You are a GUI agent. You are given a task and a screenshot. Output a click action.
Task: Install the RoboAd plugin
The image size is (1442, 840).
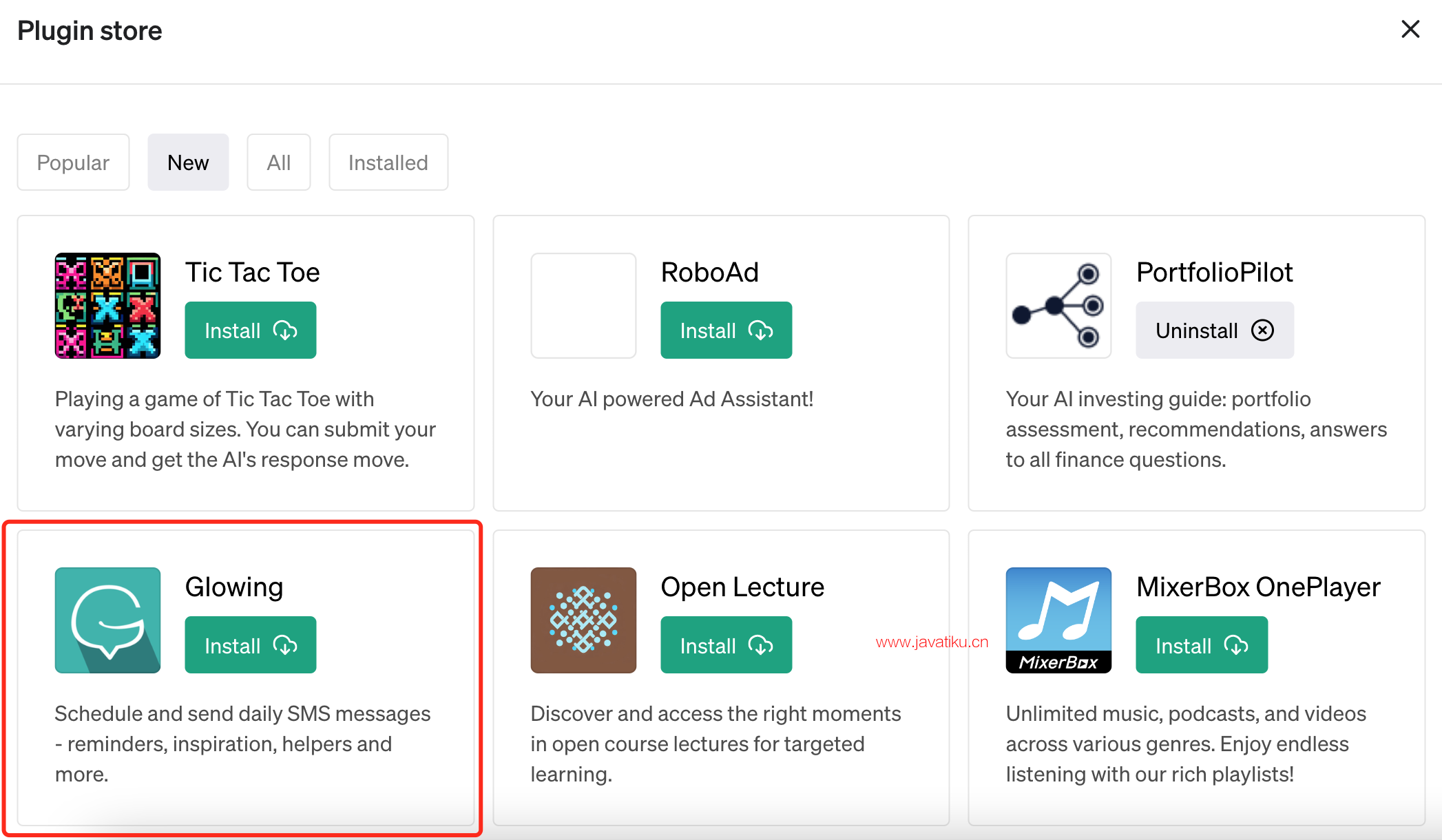click(727, 330)
